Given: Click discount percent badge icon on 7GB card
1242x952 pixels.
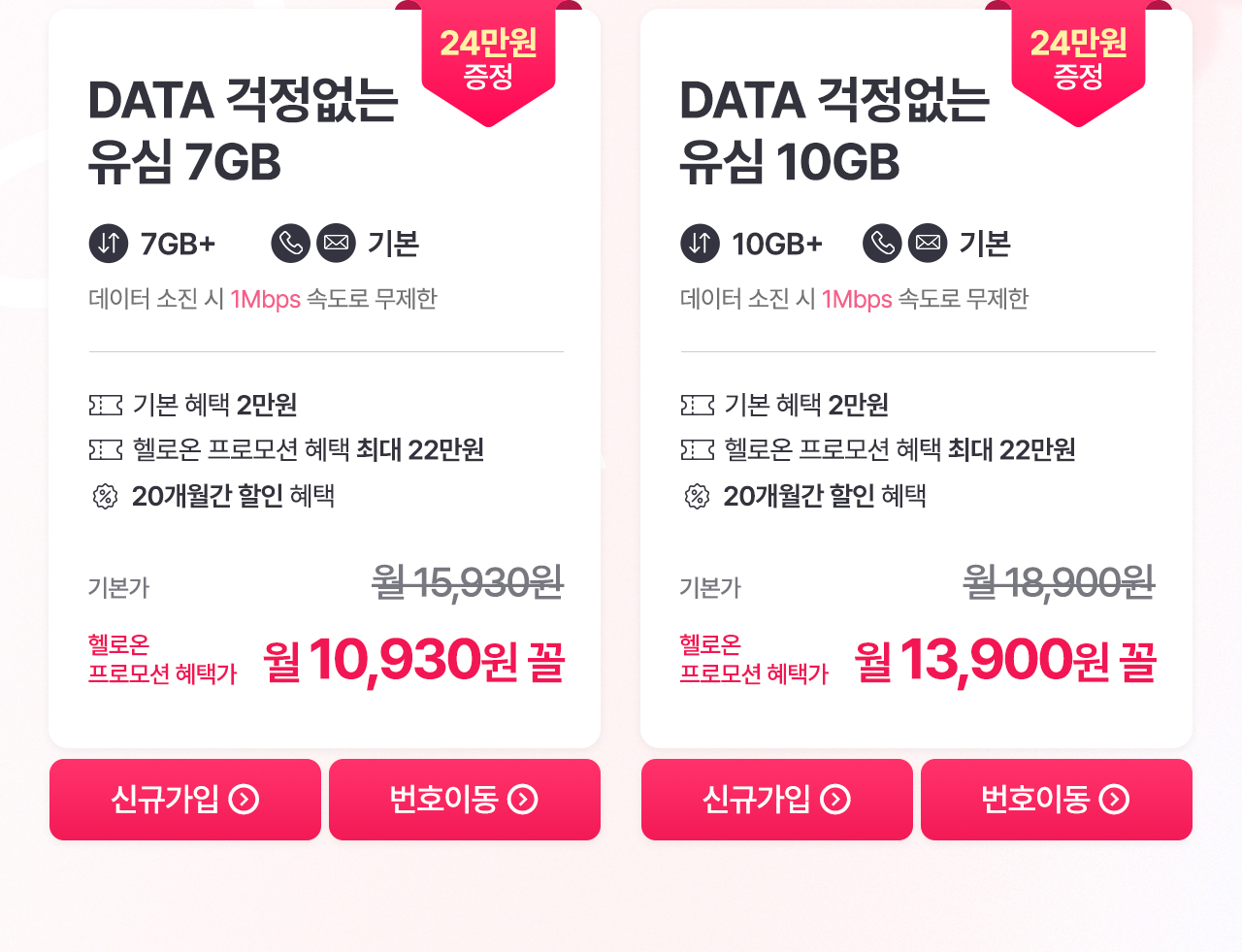Looking at the screenshot, I should point(105,497).
